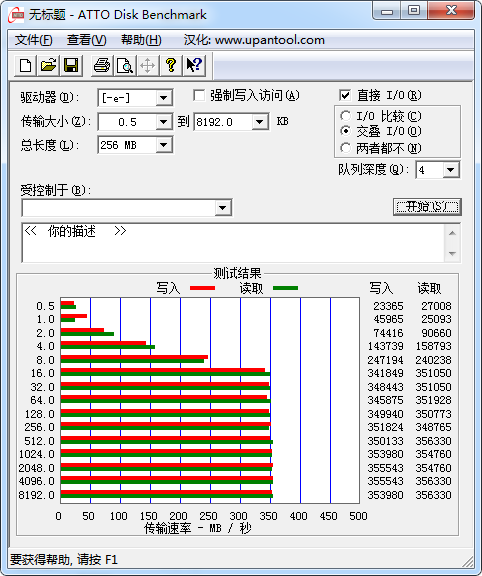Click the 读取 results column header

(429, 288)
